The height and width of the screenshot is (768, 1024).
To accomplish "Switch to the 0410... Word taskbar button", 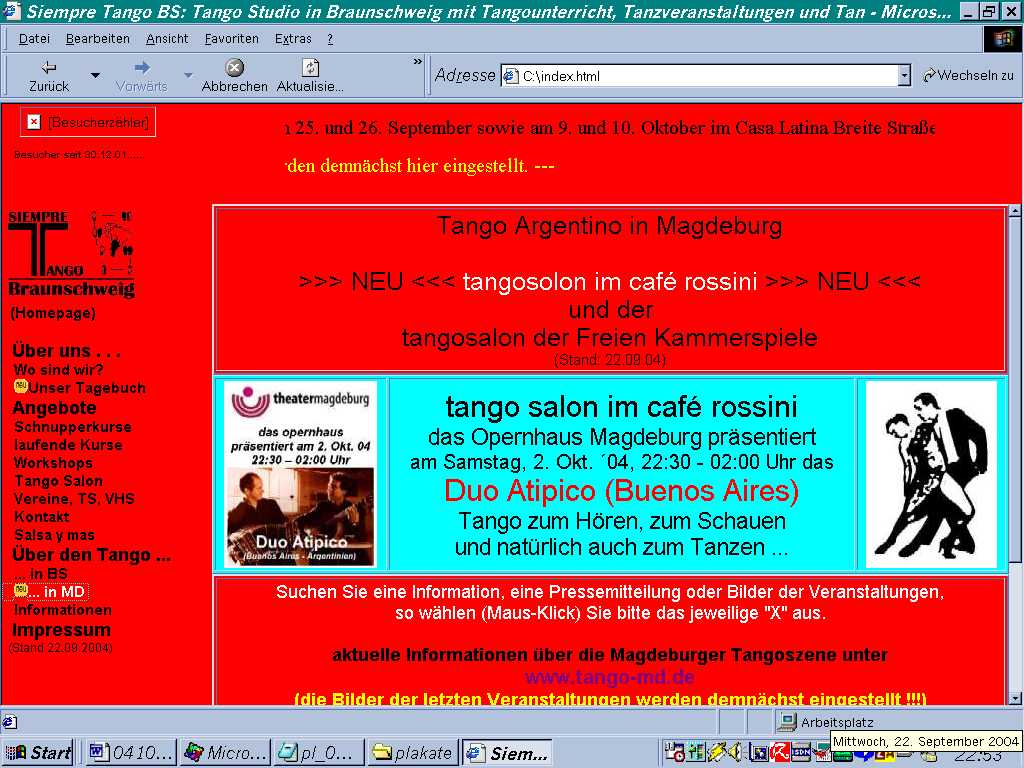I will (131, 752).
